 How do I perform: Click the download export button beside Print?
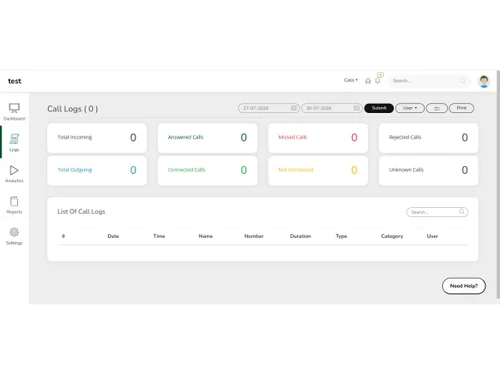click(437, 108)
